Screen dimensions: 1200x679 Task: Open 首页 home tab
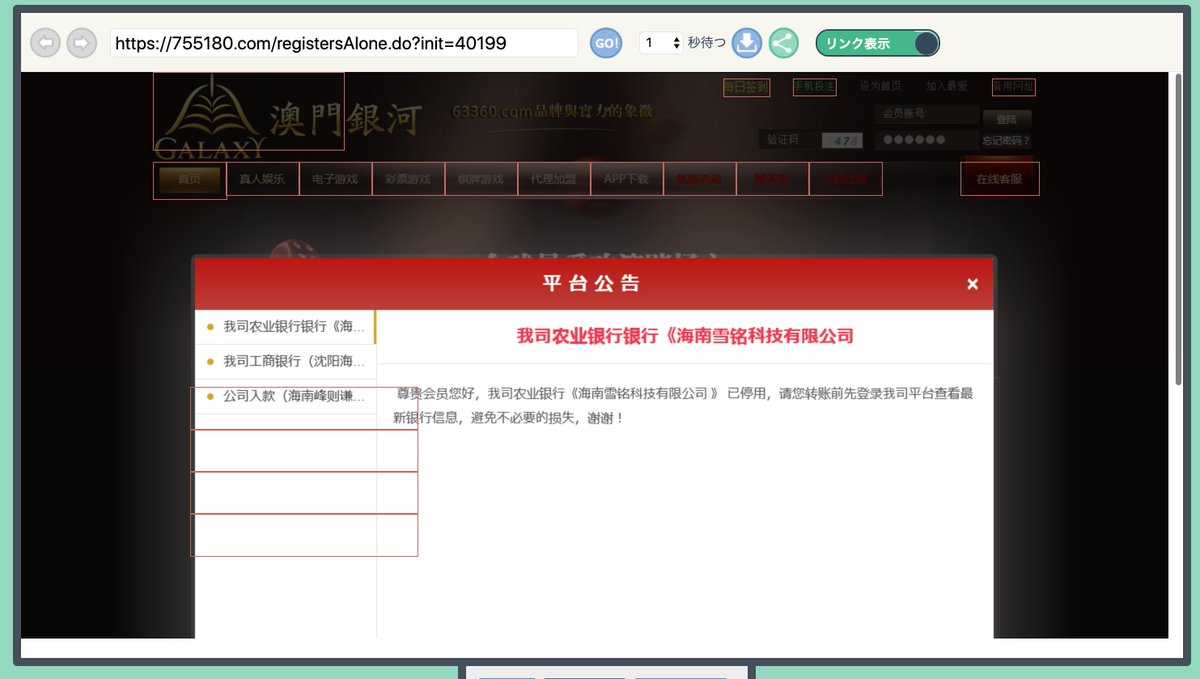[x=189, y=179]
